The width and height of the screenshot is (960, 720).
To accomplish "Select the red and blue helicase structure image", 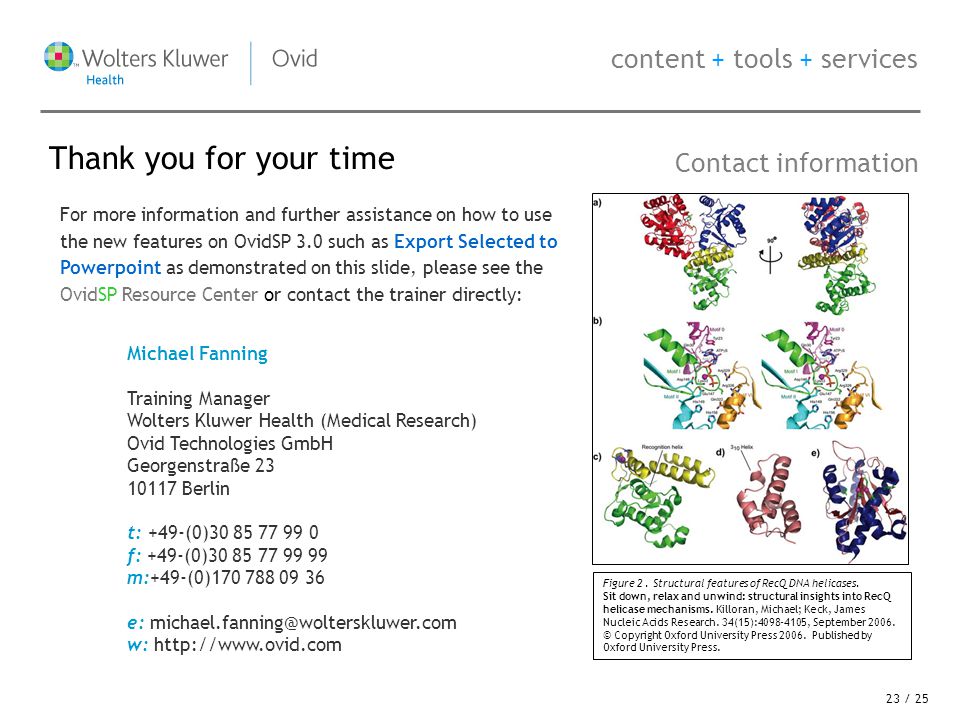I will [x=692, y=252].
